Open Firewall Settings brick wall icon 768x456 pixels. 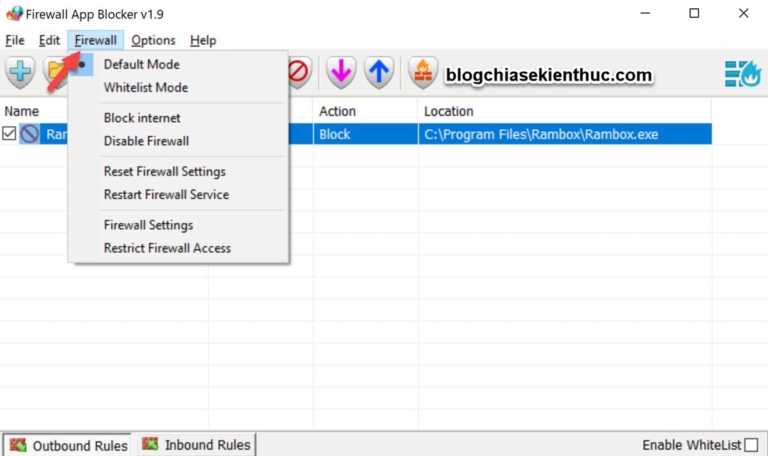click(x=423, y=73)
